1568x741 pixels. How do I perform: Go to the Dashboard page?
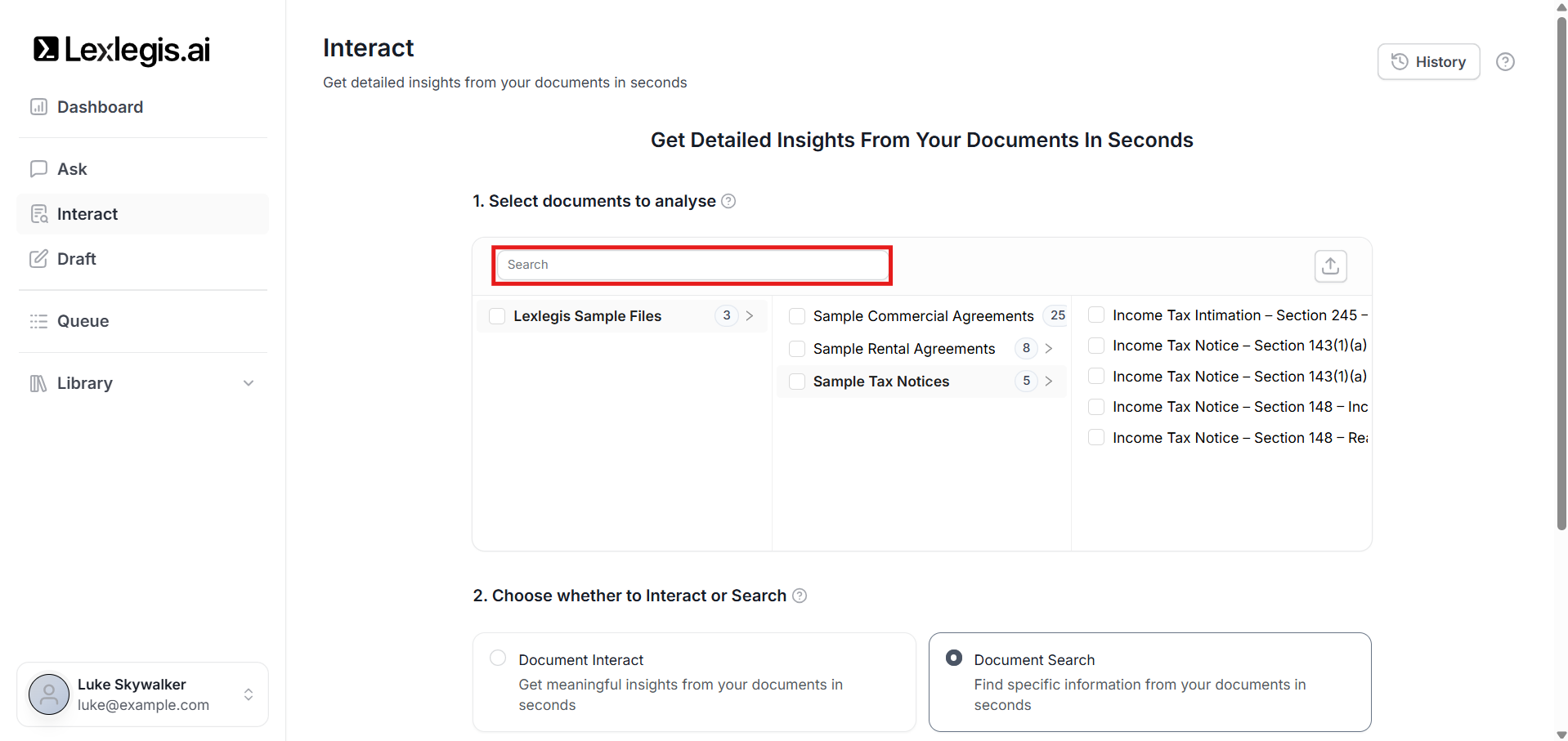point(100,107)
